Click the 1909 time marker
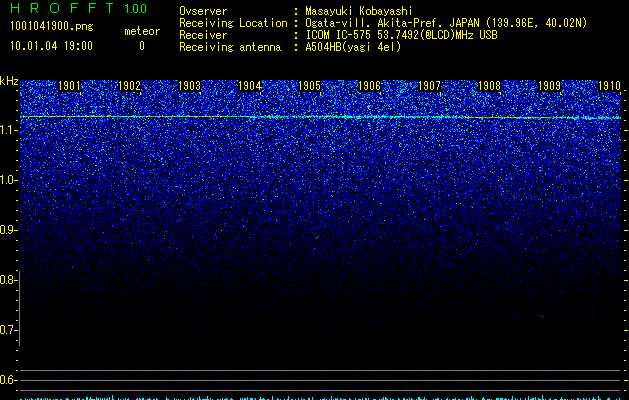The image size is (629, 400). pos(549,86)
